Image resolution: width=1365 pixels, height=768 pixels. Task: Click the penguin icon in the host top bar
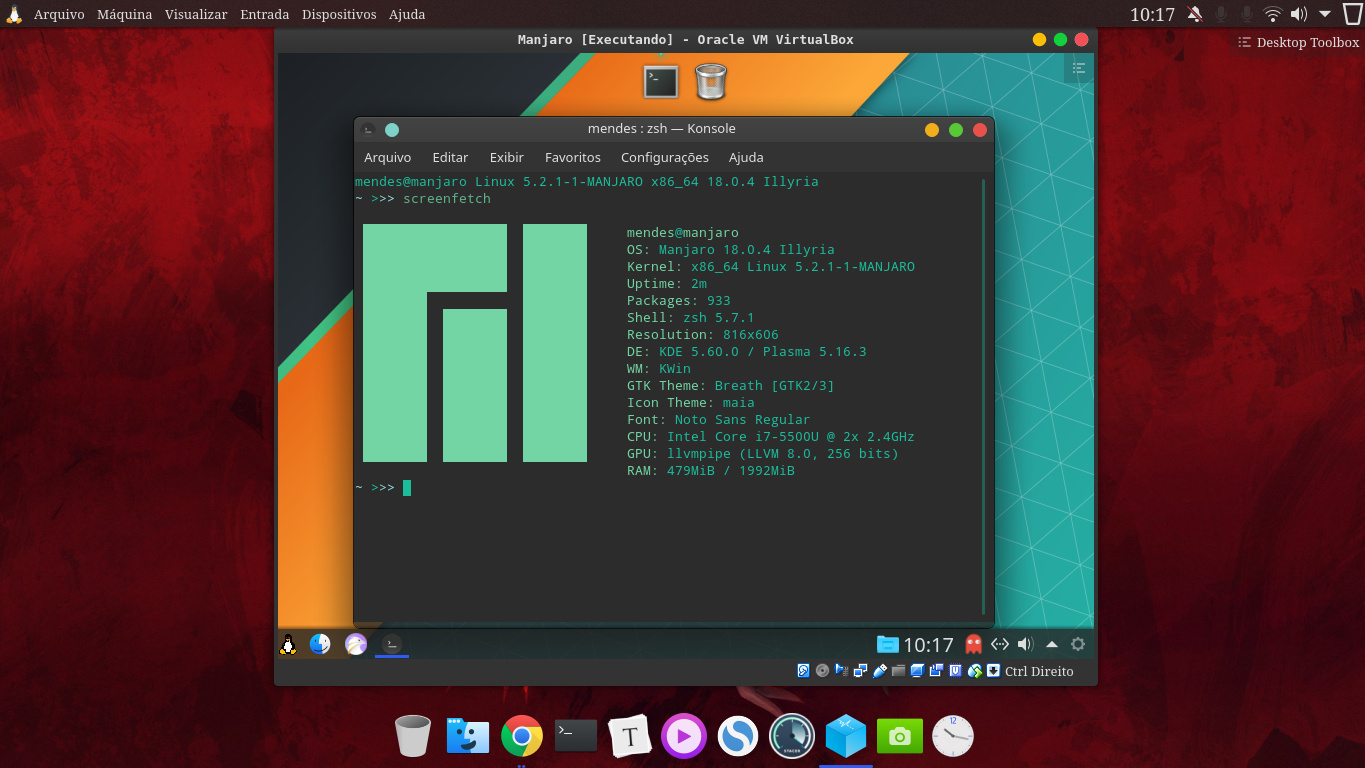14,14
